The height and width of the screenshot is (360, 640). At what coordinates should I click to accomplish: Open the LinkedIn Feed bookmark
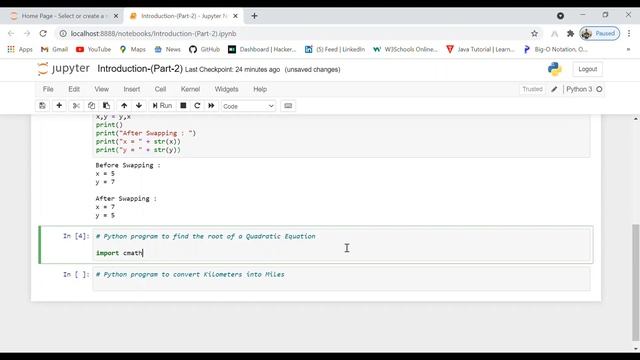click(335, 49)
